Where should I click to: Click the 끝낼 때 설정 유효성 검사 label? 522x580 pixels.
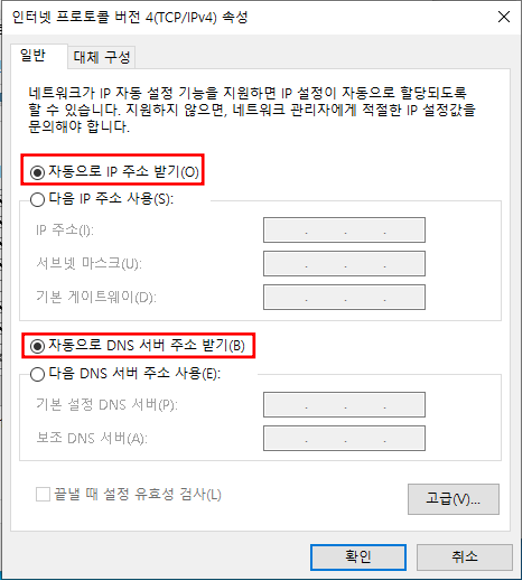tap(138, 494)
